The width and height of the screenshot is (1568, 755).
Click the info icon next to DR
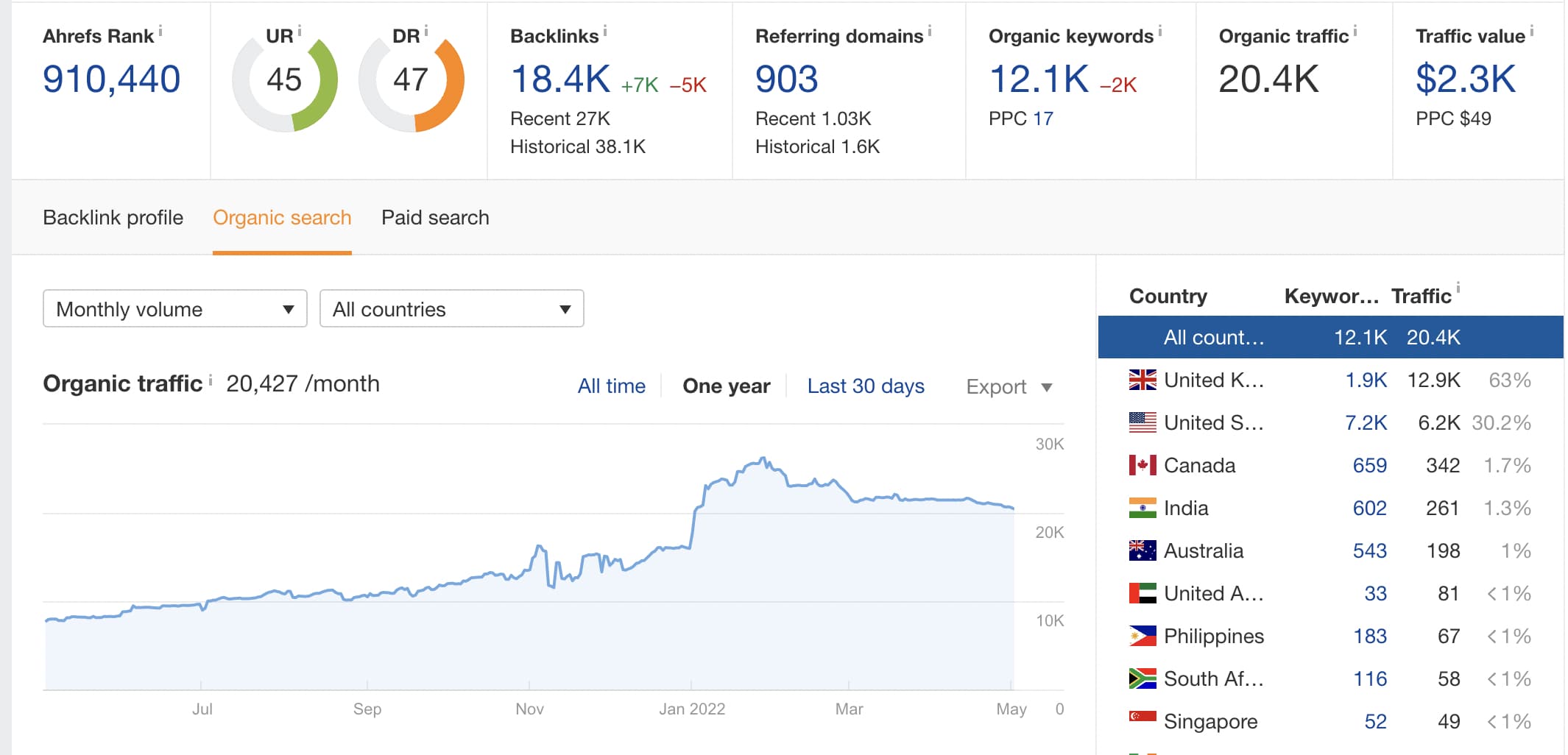tap(426, 31)
